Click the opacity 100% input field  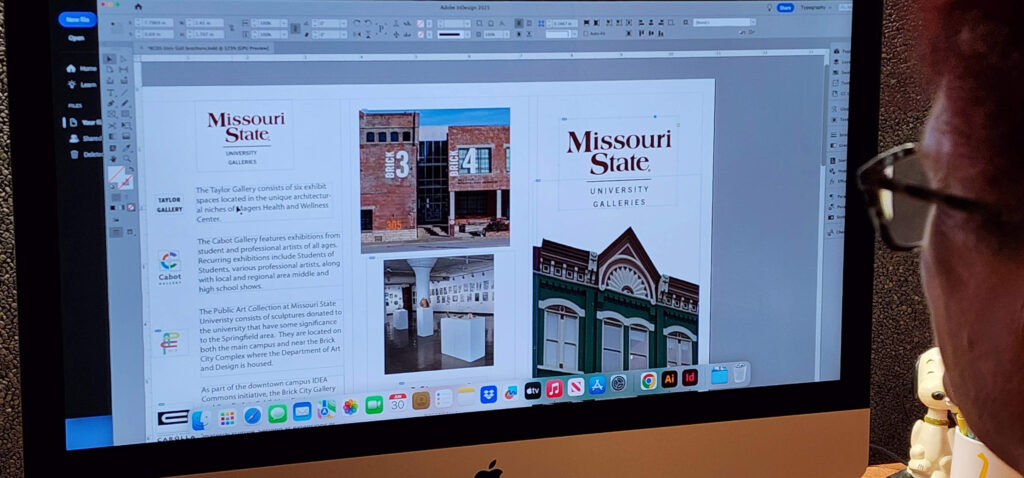[494, 35]
